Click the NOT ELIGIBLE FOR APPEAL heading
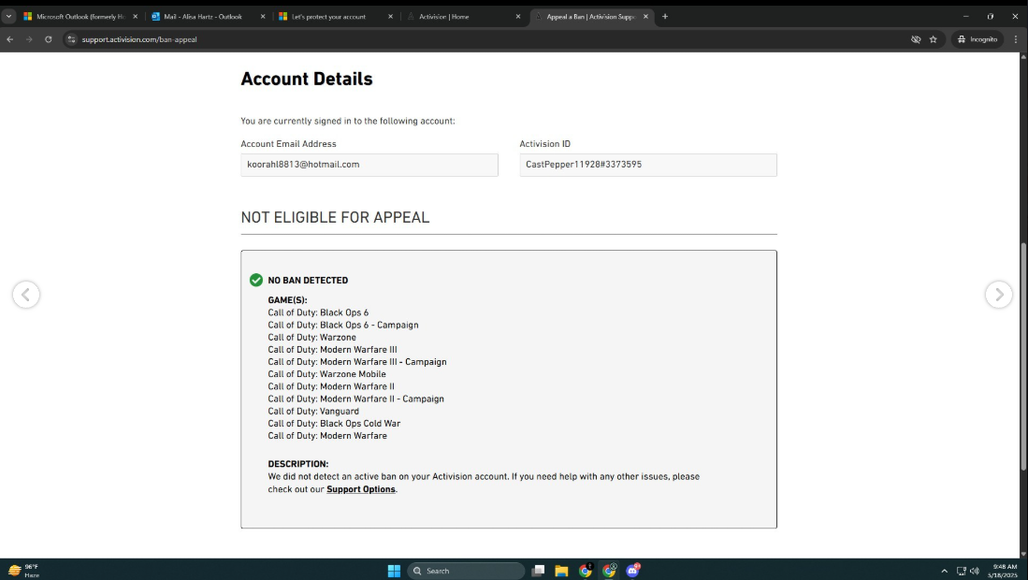 (335, 218)
